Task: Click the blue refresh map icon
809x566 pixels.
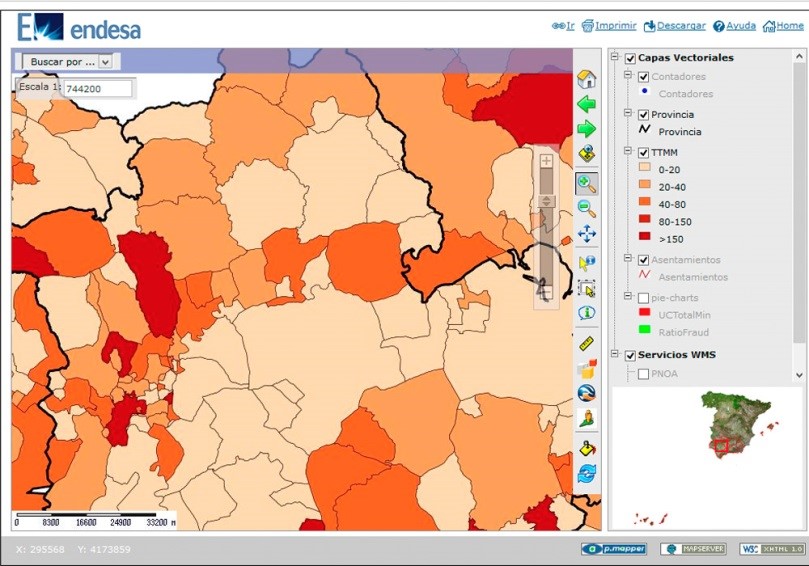Action: pos(587,473)
